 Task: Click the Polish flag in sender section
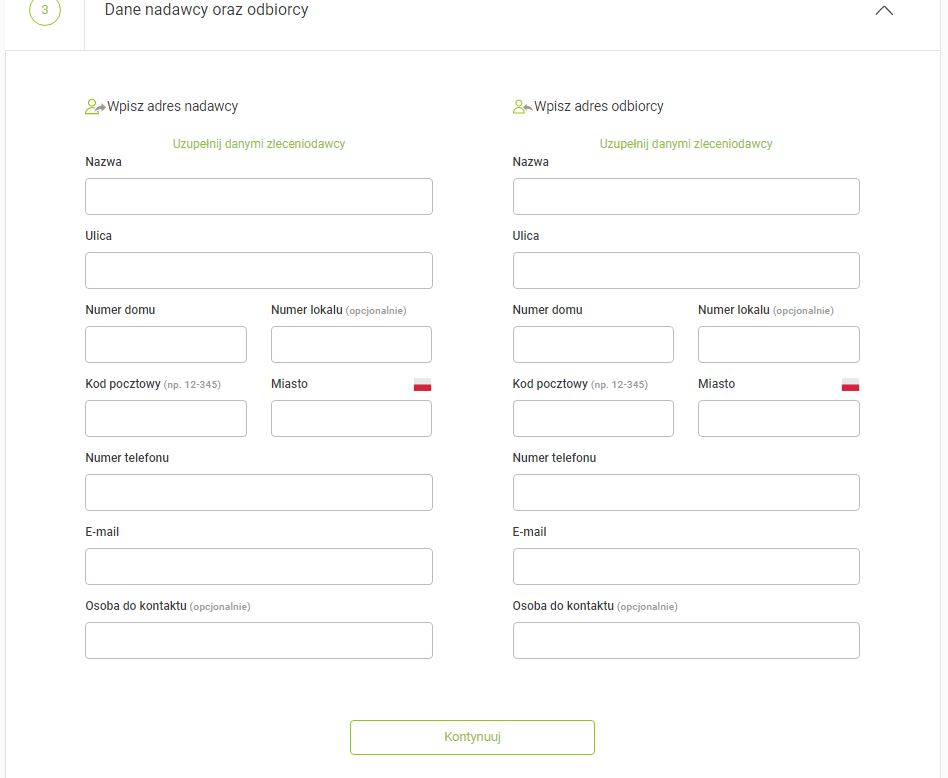(422, 385)
